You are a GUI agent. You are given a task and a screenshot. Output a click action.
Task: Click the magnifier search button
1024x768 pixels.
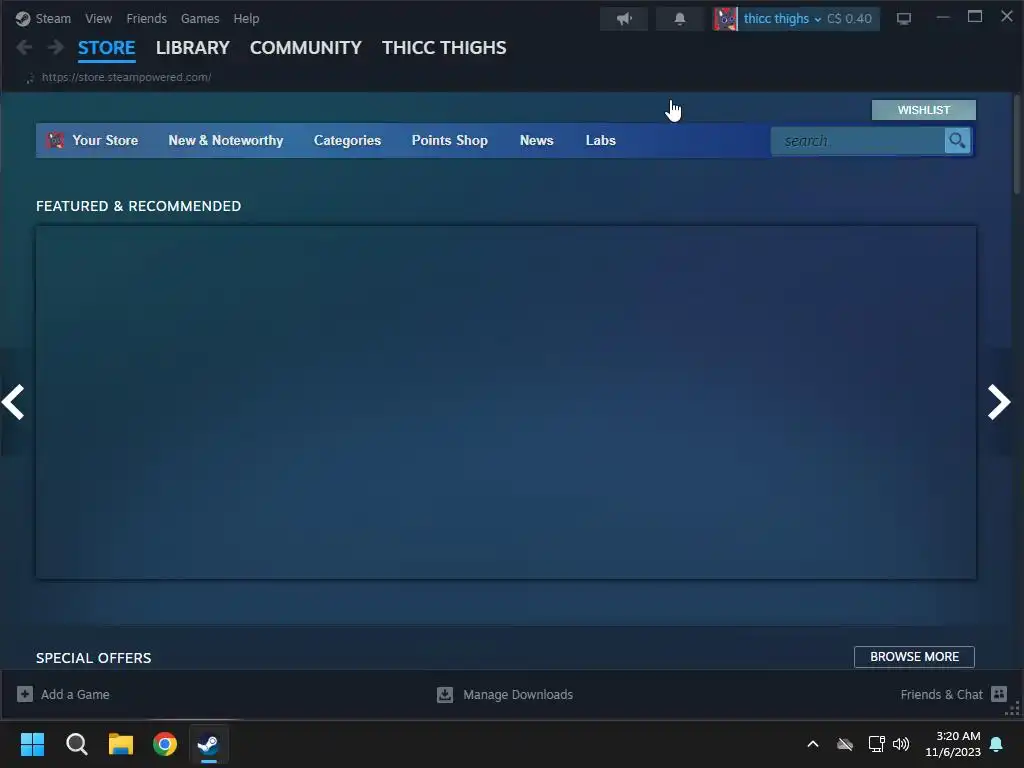957,140
